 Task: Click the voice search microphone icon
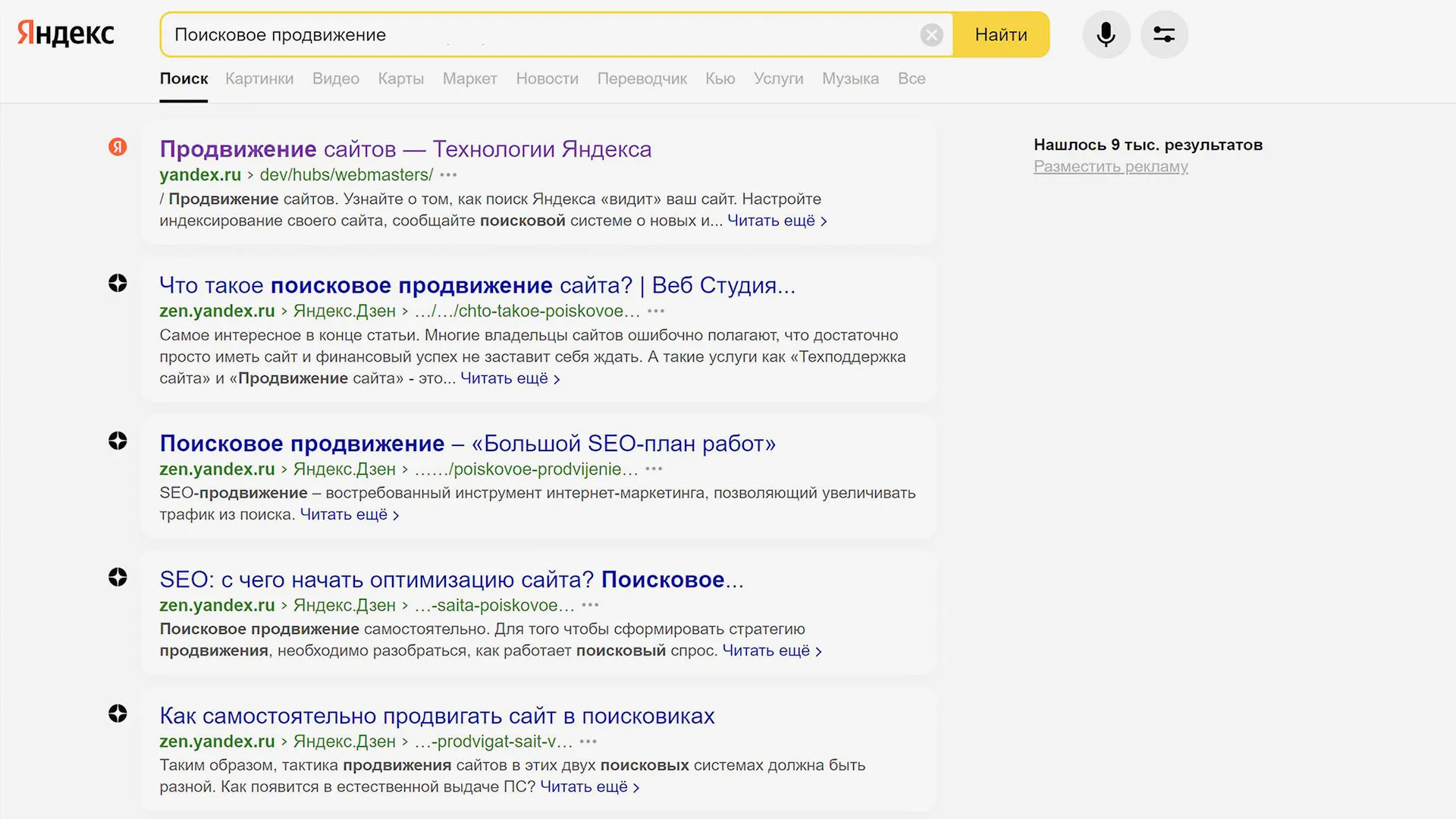[x=1106, y=35]
